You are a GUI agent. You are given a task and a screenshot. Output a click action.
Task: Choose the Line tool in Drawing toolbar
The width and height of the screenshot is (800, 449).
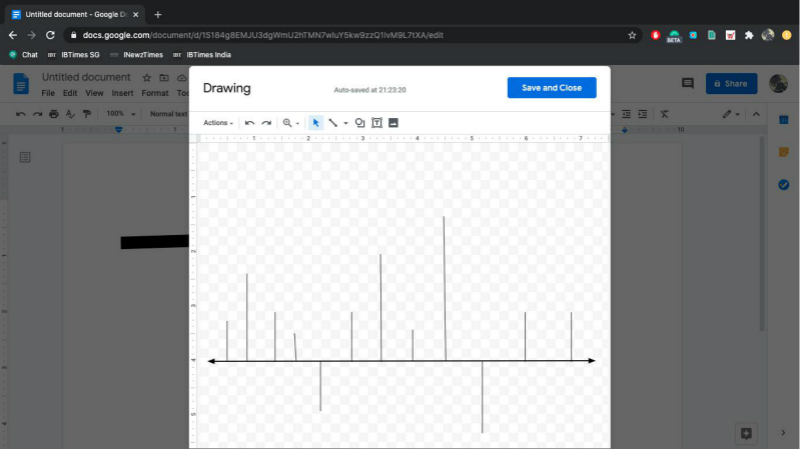point(332,123)
